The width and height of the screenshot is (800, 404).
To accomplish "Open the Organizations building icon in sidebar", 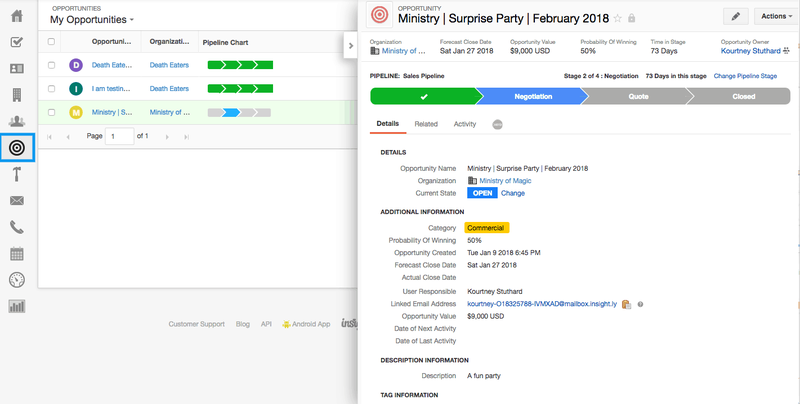I will (x=17, y=94).
